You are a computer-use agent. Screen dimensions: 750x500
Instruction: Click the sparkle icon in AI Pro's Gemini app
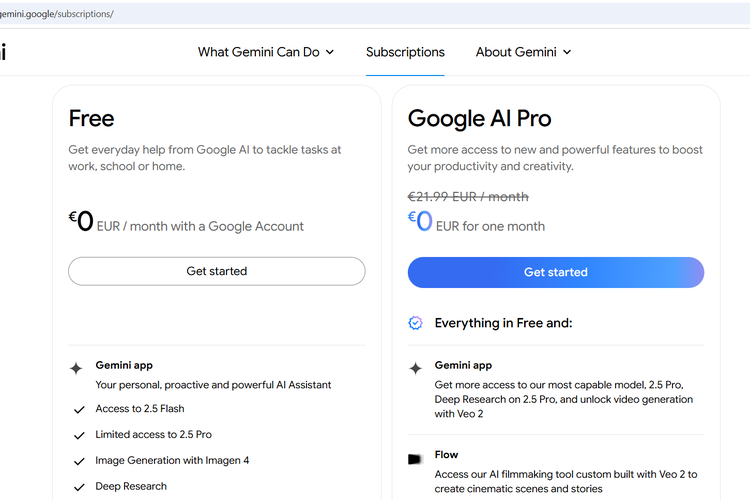[416, 368]
